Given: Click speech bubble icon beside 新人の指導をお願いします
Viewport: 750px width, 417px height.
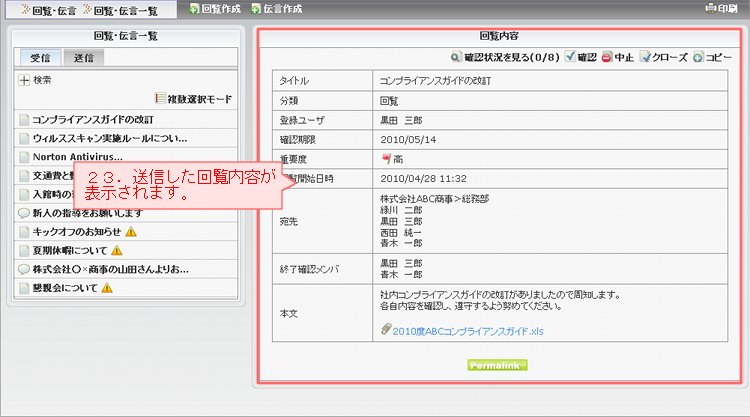Looking at the screenshot, I should [24, 213].
